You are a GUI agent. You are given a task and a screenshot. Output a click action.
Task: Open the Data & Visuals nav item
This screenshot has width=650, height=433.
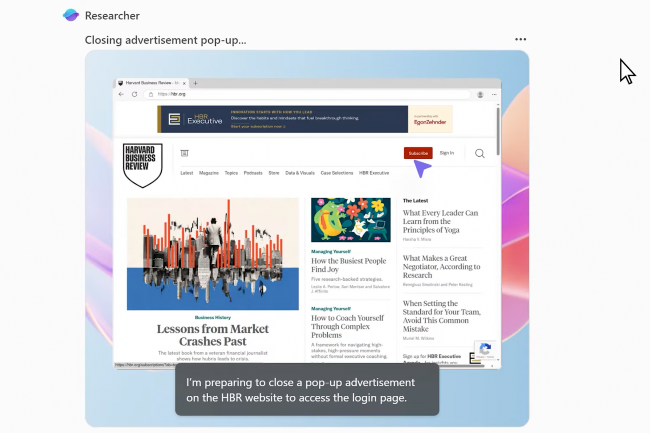[299, 173]
